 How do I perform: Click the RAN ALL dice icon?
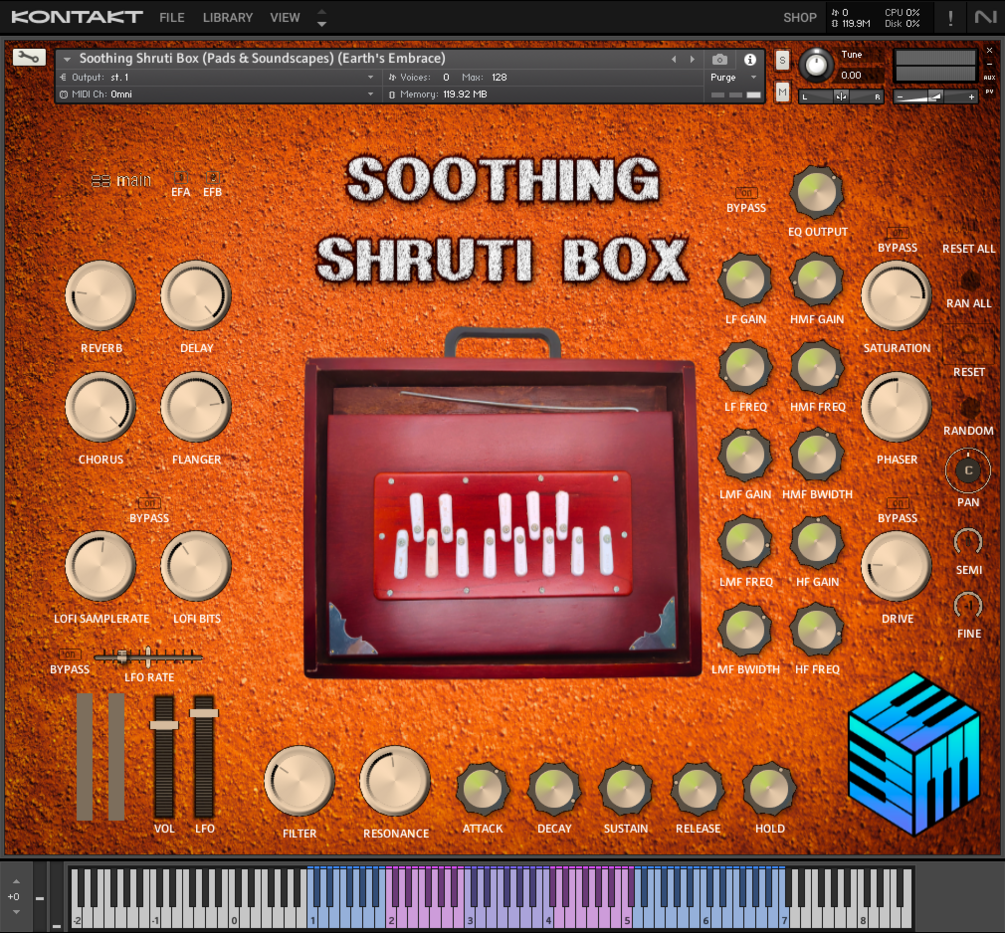click(970, 280)
